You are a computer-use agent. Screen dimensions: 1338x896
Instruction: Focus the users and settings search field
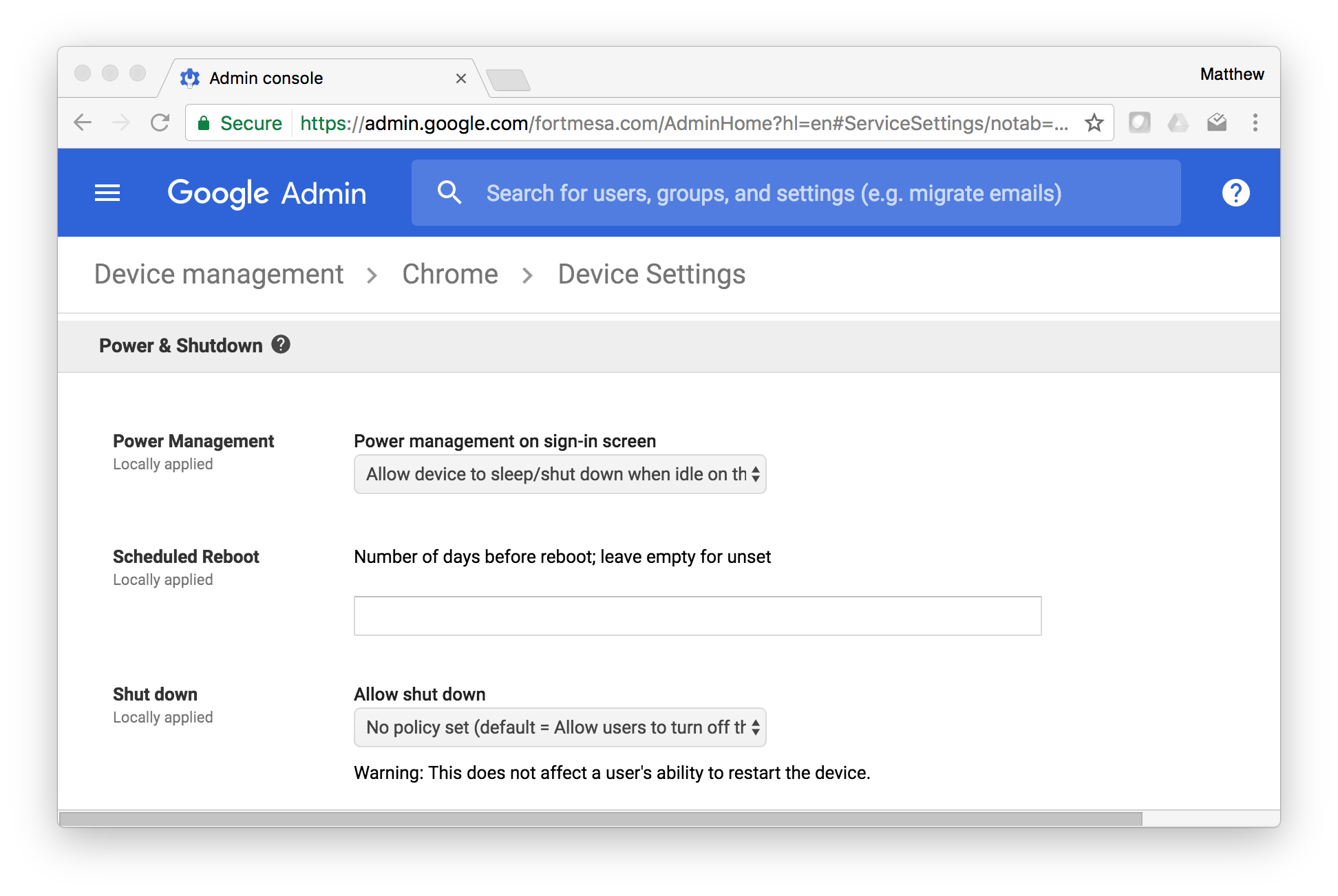(796, 193)
